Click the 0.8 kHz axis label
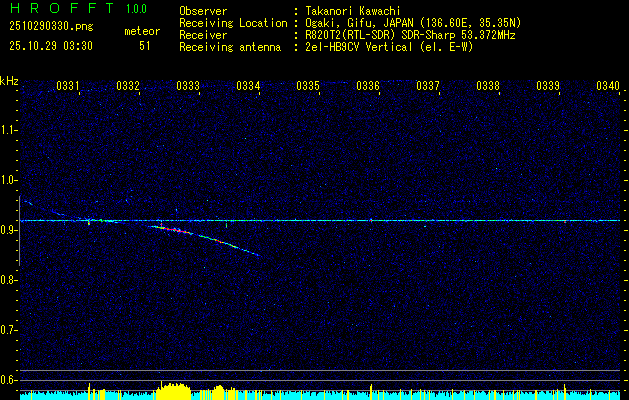Screen dimensions: 629x400 point(8,280)
